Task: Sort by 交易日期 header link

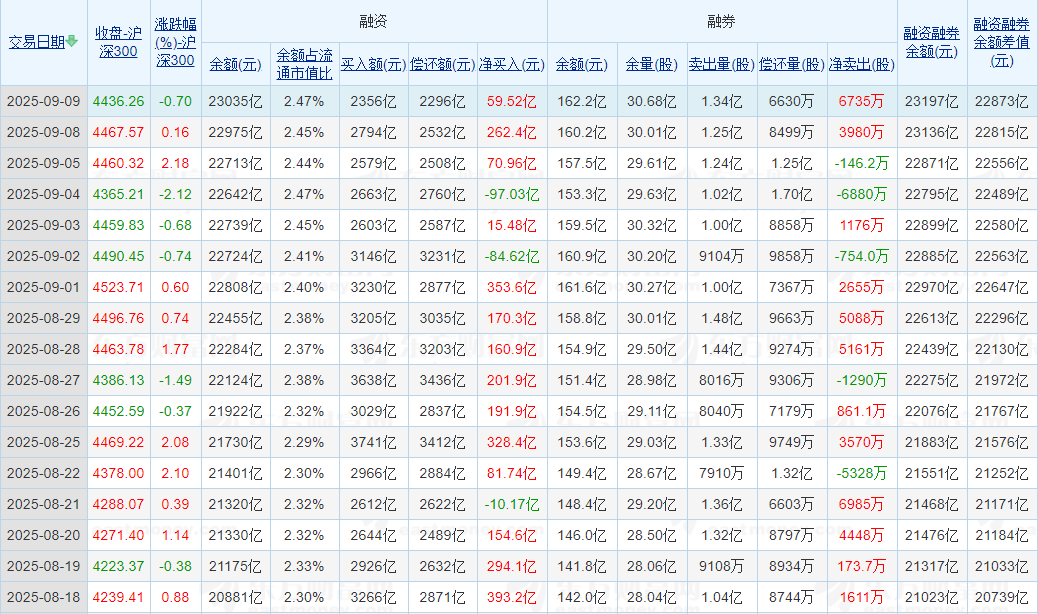Action: [37, 42]
